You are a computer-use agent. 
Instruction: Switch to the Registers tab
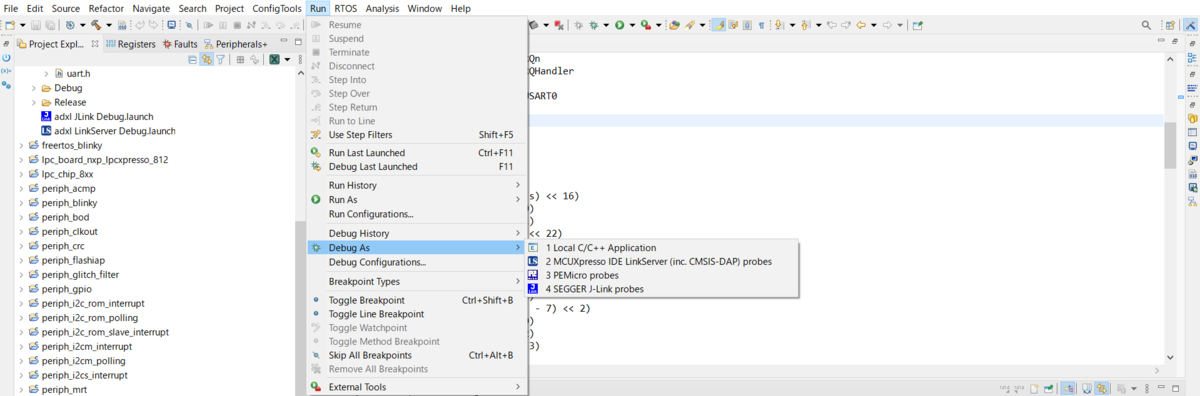point(129,44)
